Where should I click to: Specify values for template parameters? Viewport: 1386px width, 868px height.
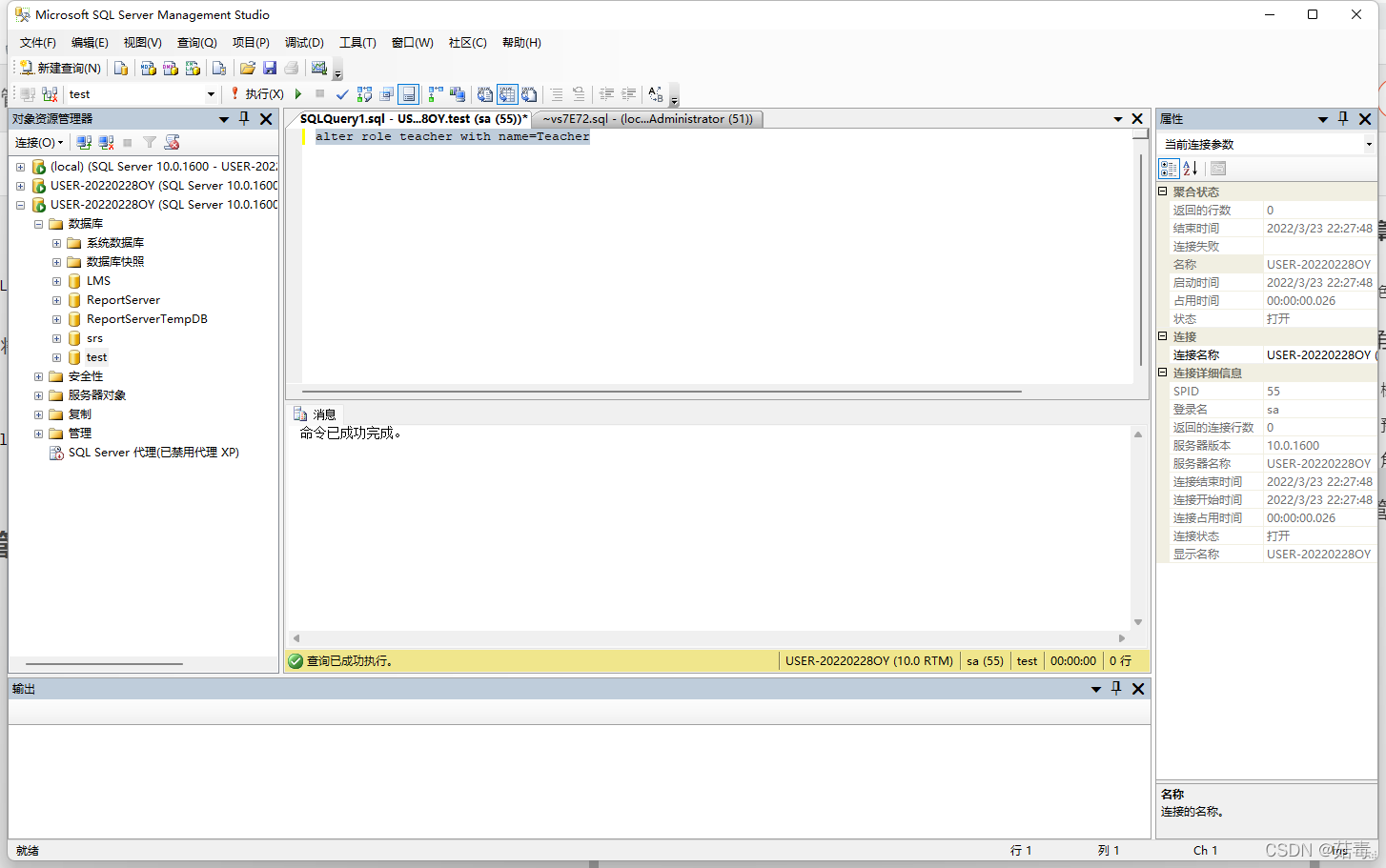pyautogui.click(x=656, y=94)
